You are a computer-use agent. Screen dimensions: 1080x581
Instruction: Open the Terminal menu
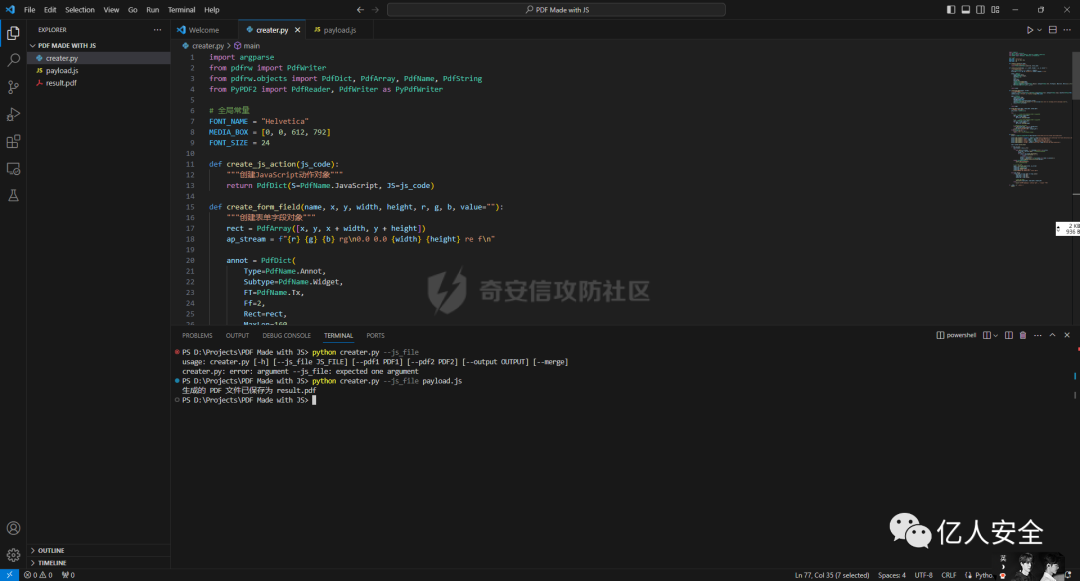182,10
